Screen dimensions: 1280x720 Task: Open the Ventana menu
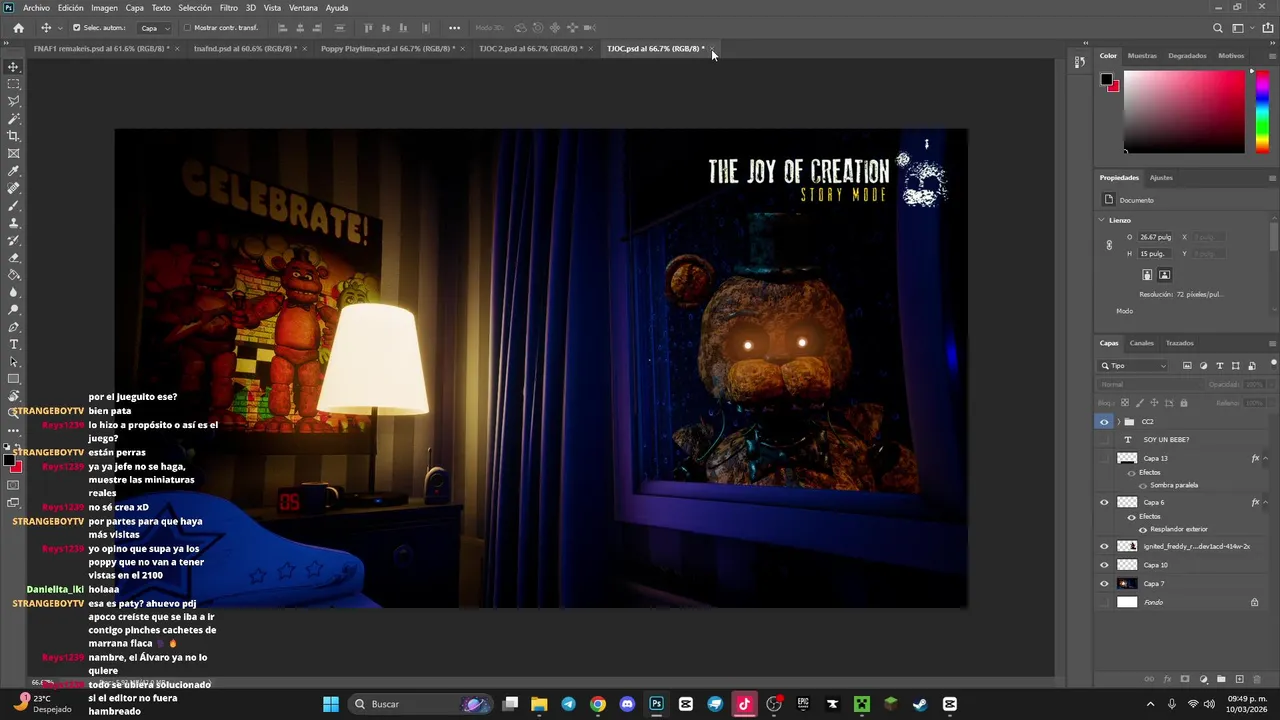pos(303,7)
